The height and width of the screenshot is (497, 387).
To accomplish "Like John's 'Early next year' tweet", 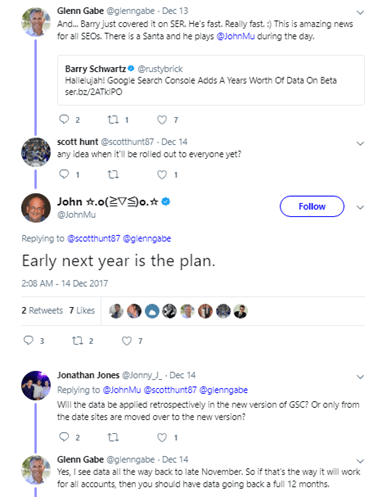I will [127, 341].
